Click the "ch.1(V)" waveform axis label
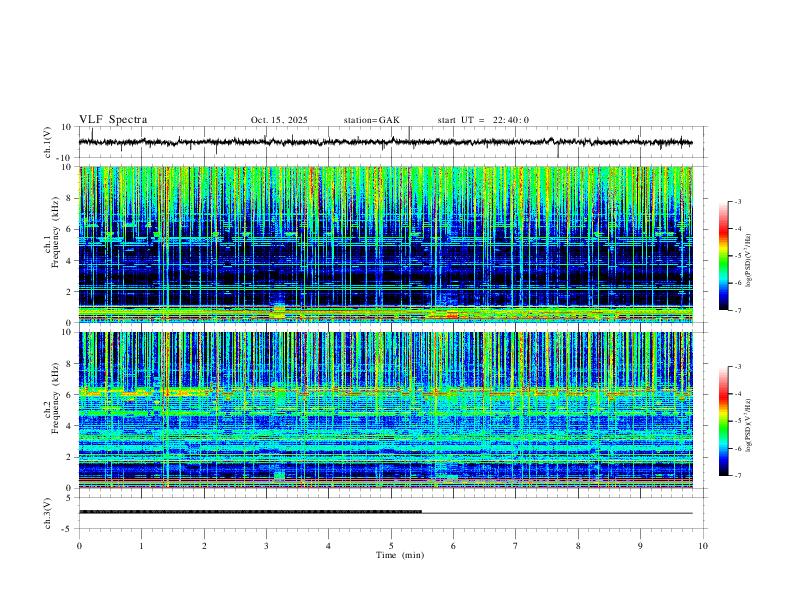This screenshot has width=792, height=612. 48,142
